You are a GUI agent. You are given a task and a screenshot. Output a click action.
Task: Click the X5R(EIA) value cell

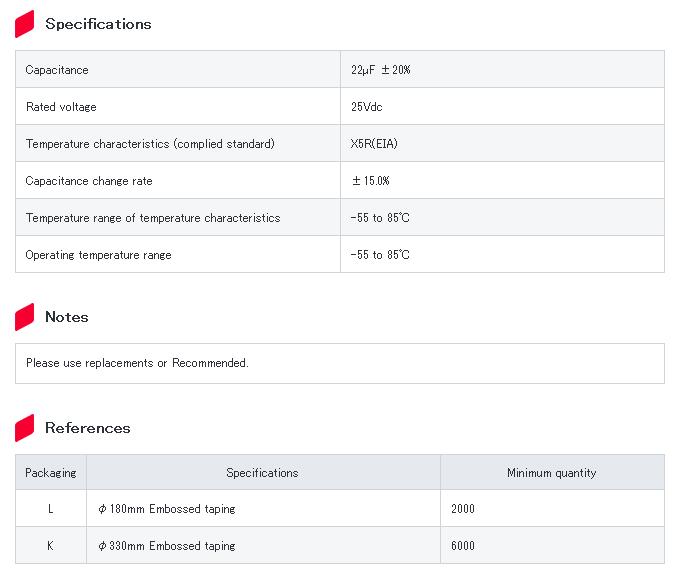point(374,144)
